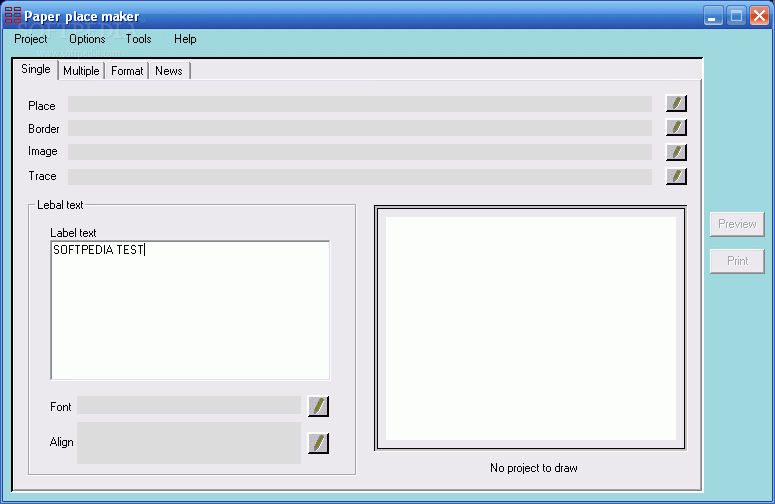The height and width of the screenshot is (504, 775).
Task: Click the Print button
Action: (x=737, y=261)
